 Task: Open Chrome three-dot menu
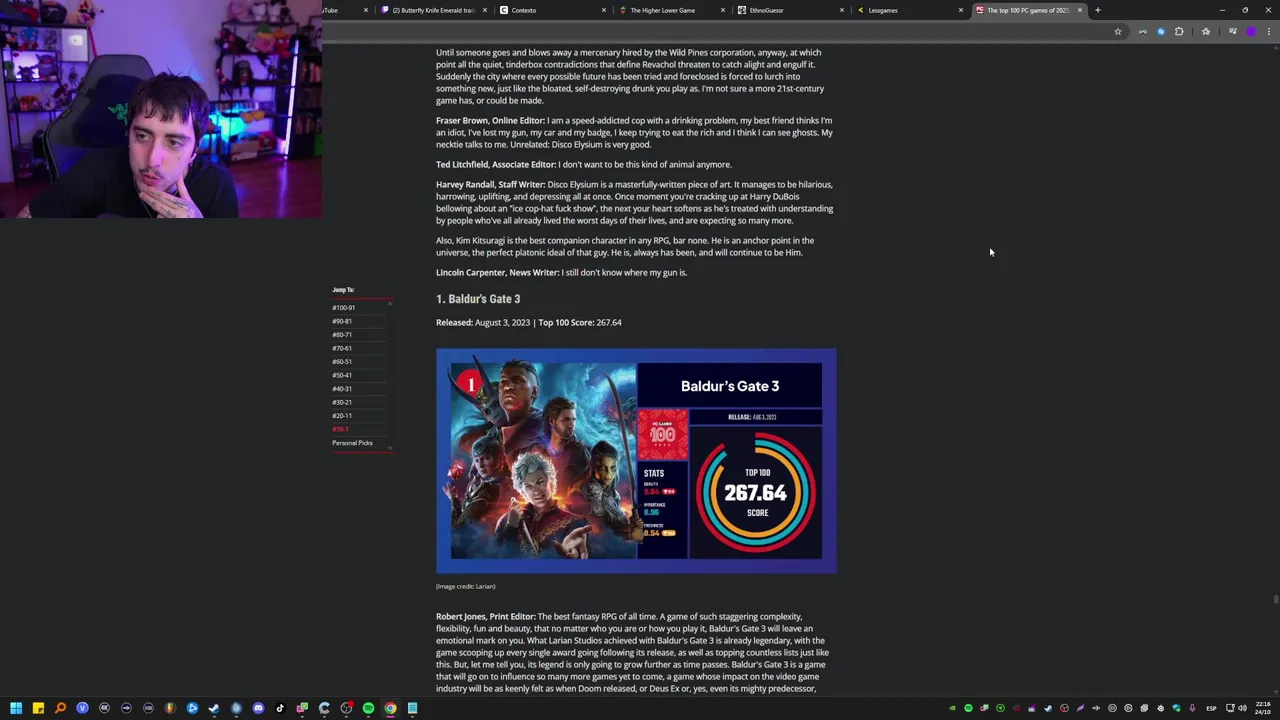pyautogui.click(x=1269, y=32)
